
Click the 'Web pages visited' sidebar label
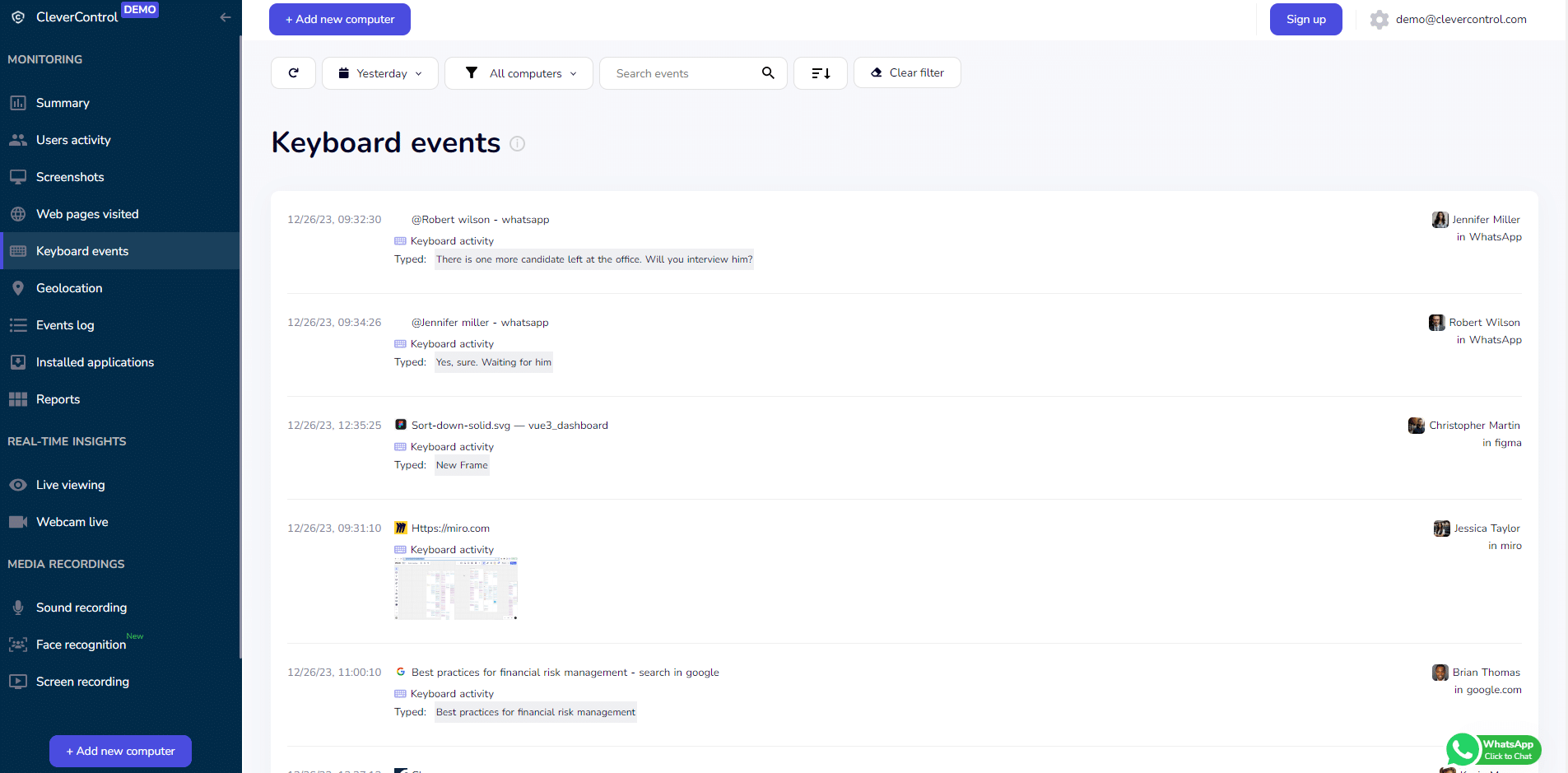[87, 214]
